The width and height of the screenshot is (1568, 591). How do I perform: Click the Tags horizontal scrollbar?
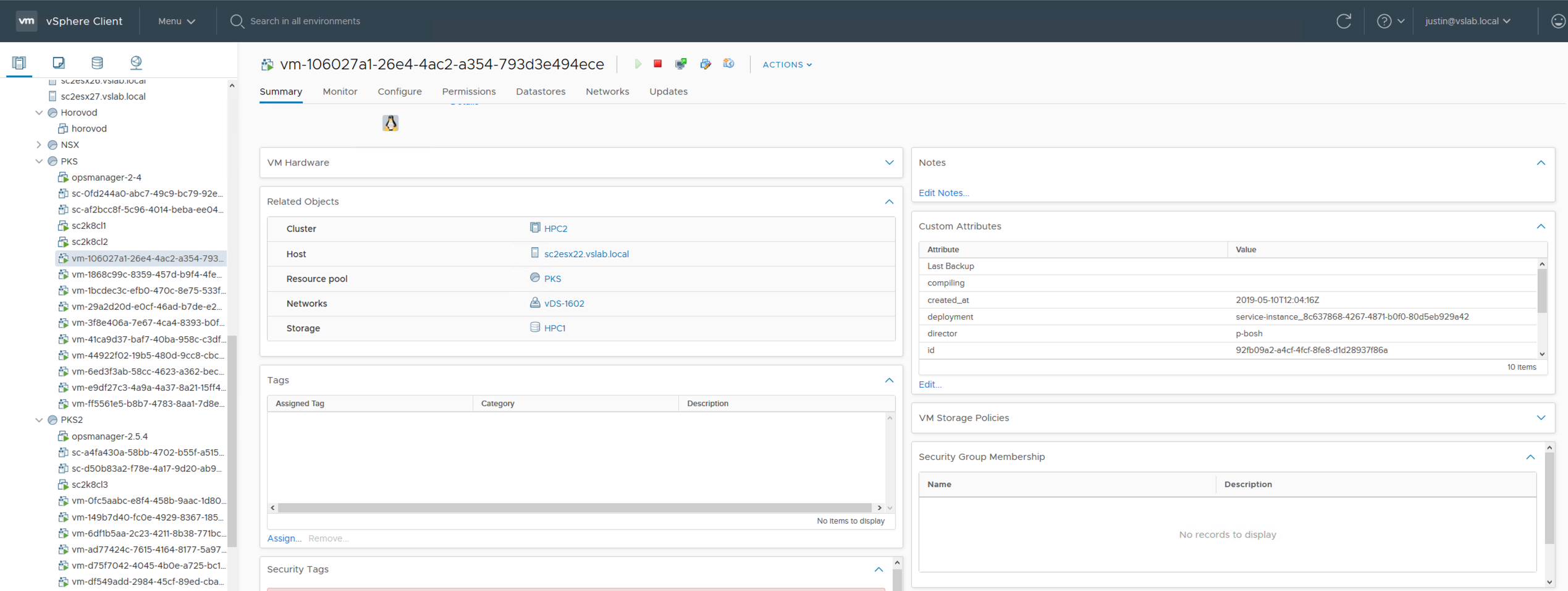coord(575,508)
